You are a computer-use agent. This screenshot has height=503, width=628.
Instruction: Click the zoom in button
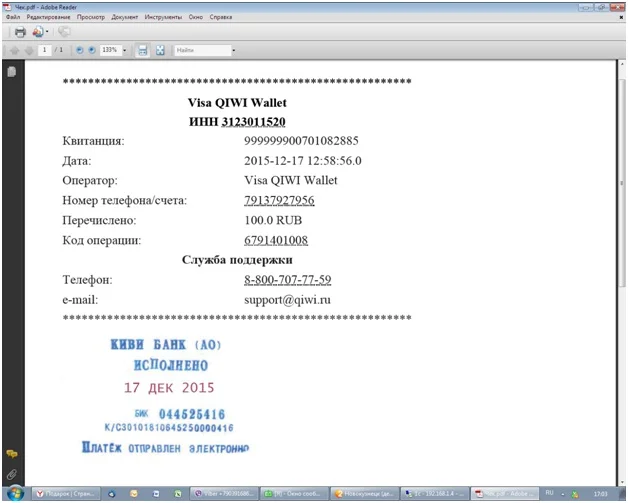click(x=92, y=50)
